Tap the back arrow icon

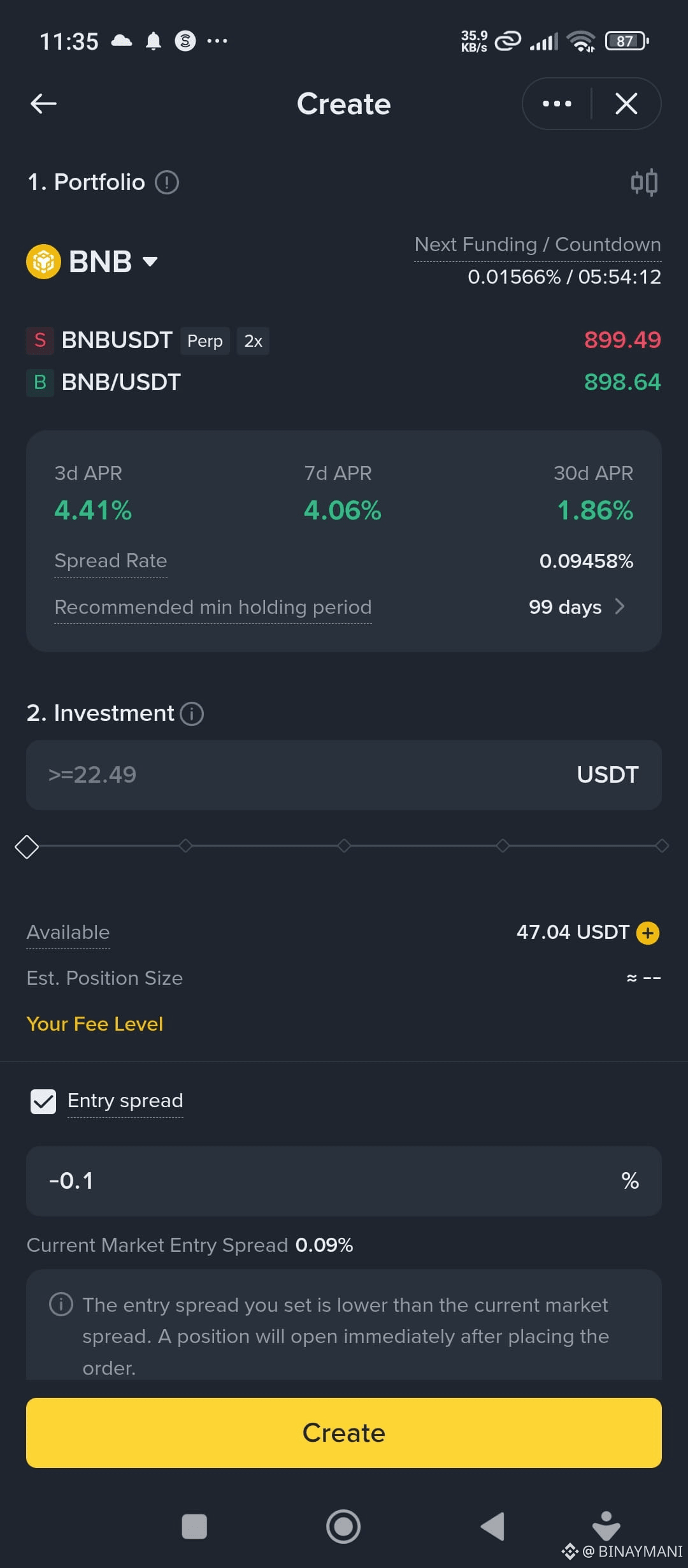[43, 104]
